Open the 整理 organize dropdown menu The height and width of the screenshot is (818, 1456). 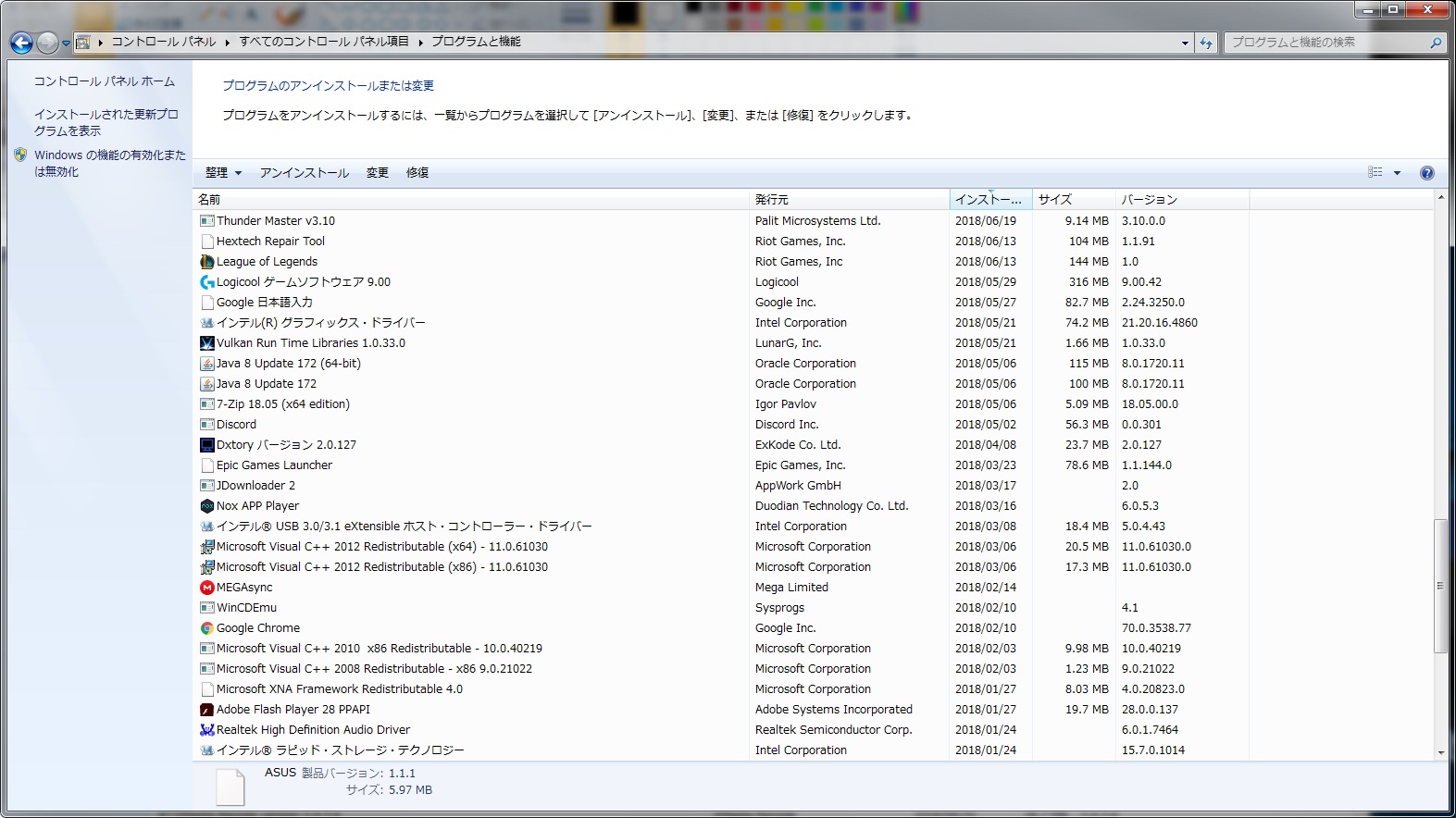[223, 173]
